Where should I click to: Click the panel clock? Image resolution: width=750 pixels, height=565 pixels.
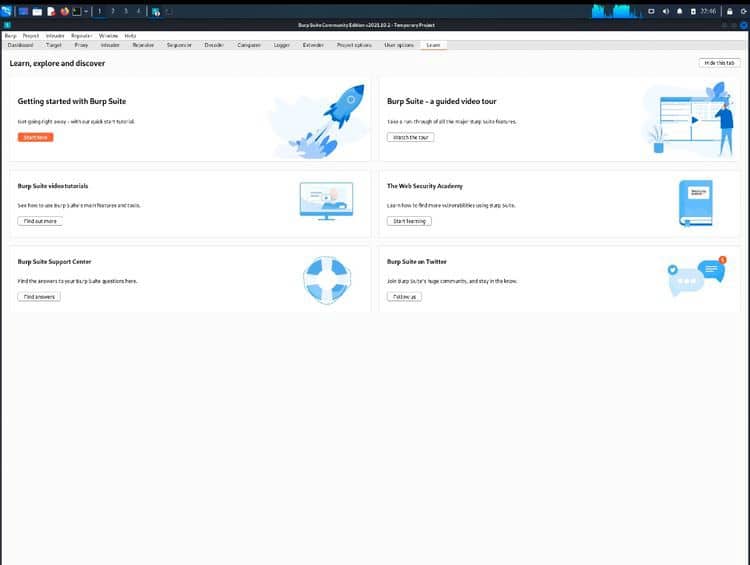pyautogui.click(x=708, y=11)
